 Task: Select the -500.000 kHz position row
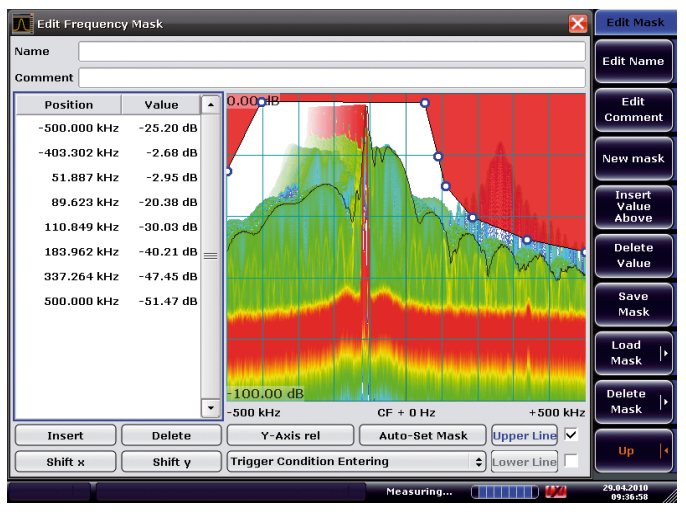pyautogui.click(x=79, y=128)
